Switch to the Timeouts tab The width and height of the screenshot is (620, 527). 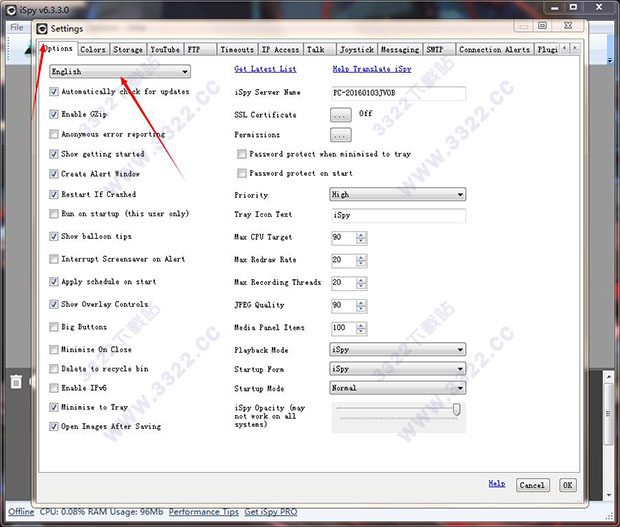click(237, 49)
